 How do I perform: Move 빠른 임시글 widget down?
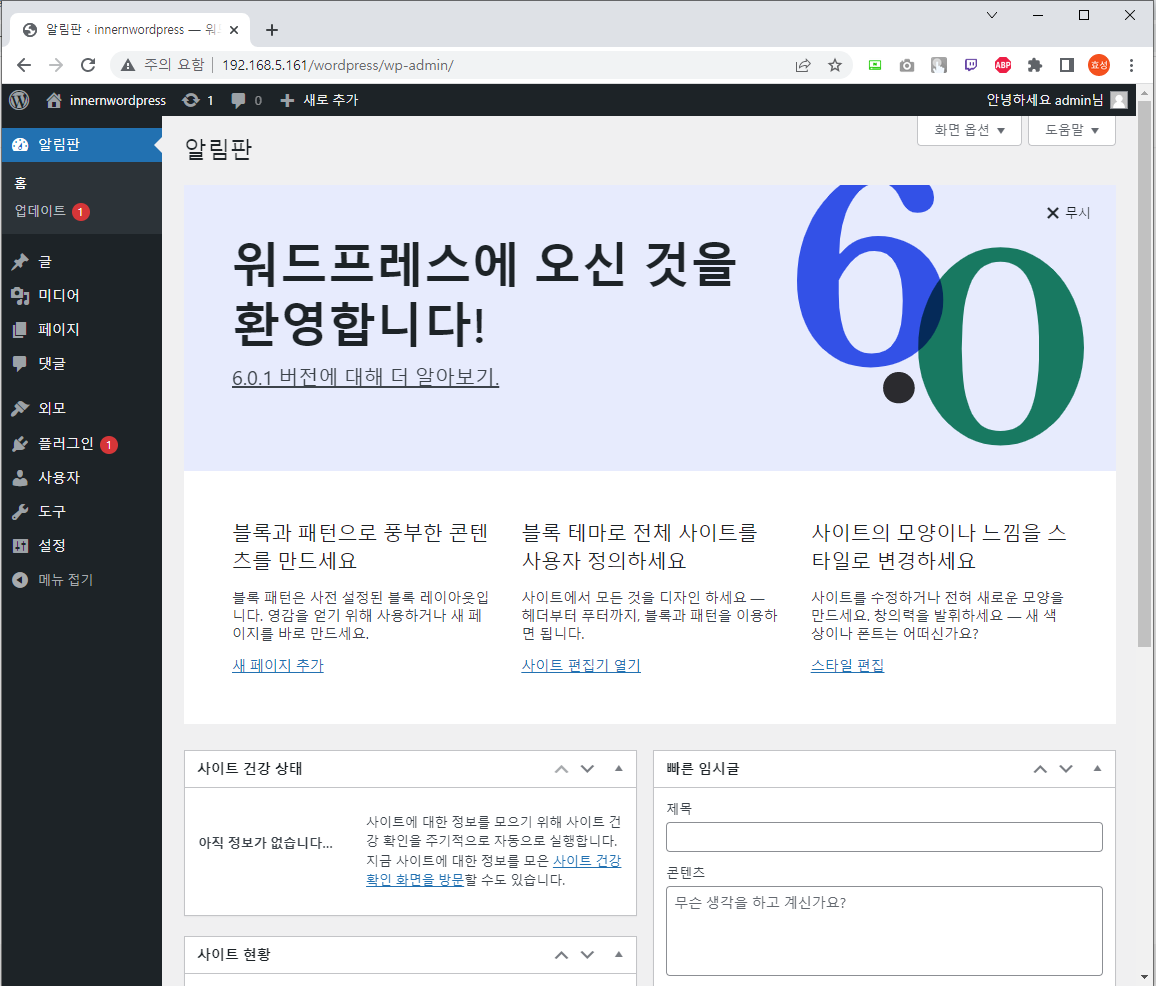(x=1066, y=769)
